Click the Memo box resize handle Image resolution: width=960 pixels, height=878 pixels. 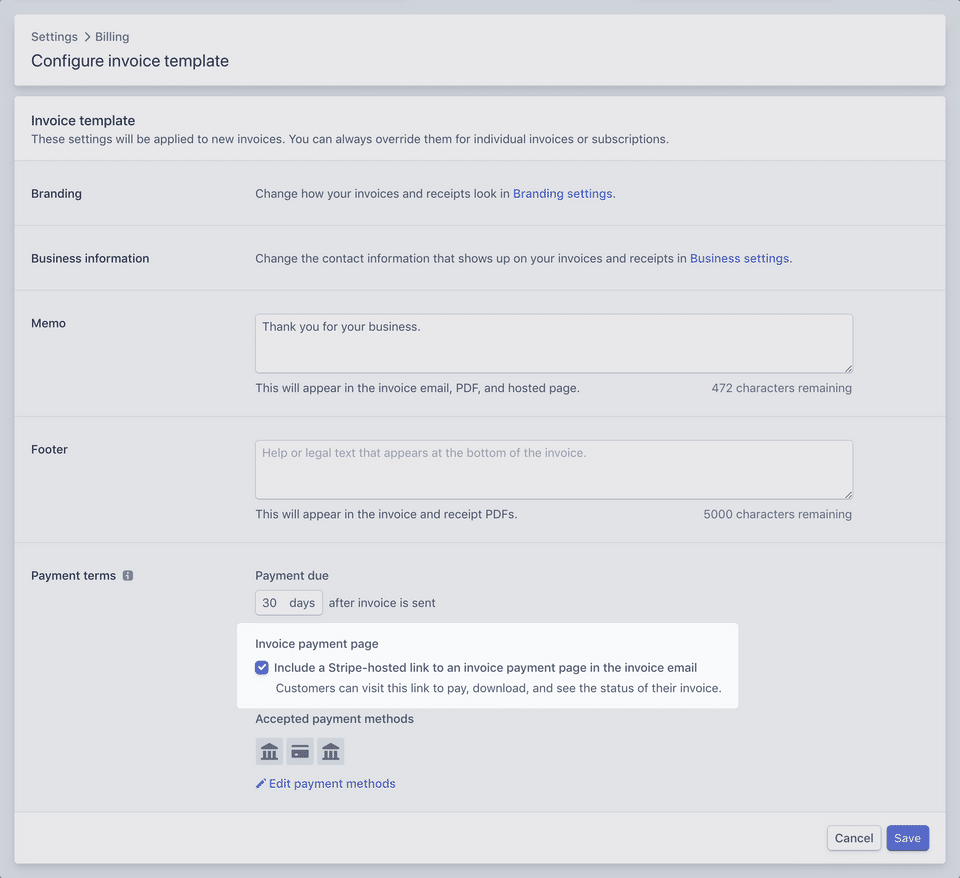(x=848, y=368)
